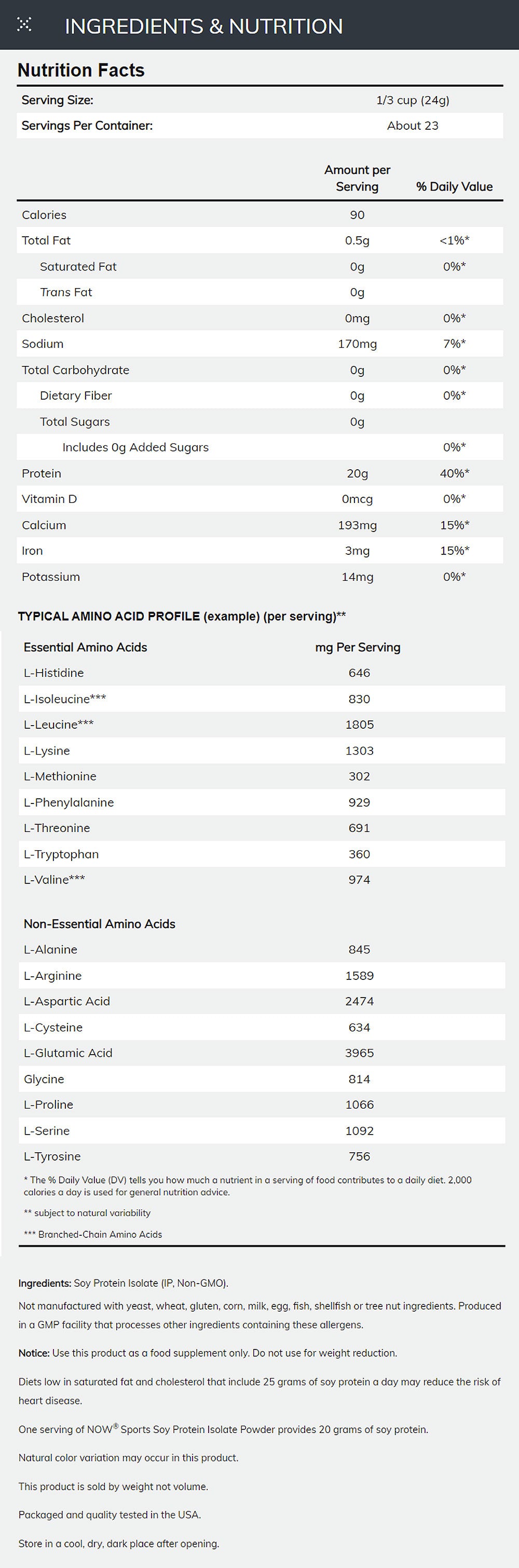The width and height of the screenshot is (519, 1568).
Task: Click the Servings Per Container row label
Action: point(87,126)
